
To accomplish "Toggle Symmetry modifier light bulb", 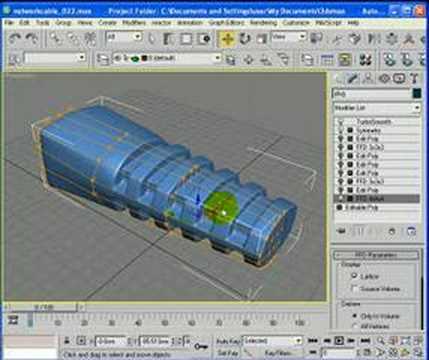I will click(x=340, y=131).
